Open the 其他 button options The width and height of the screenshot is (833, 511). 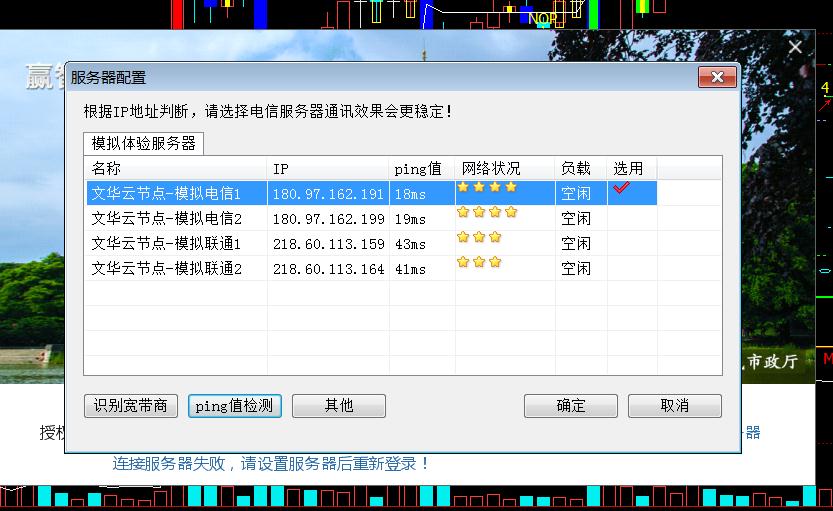pos(339,405)
